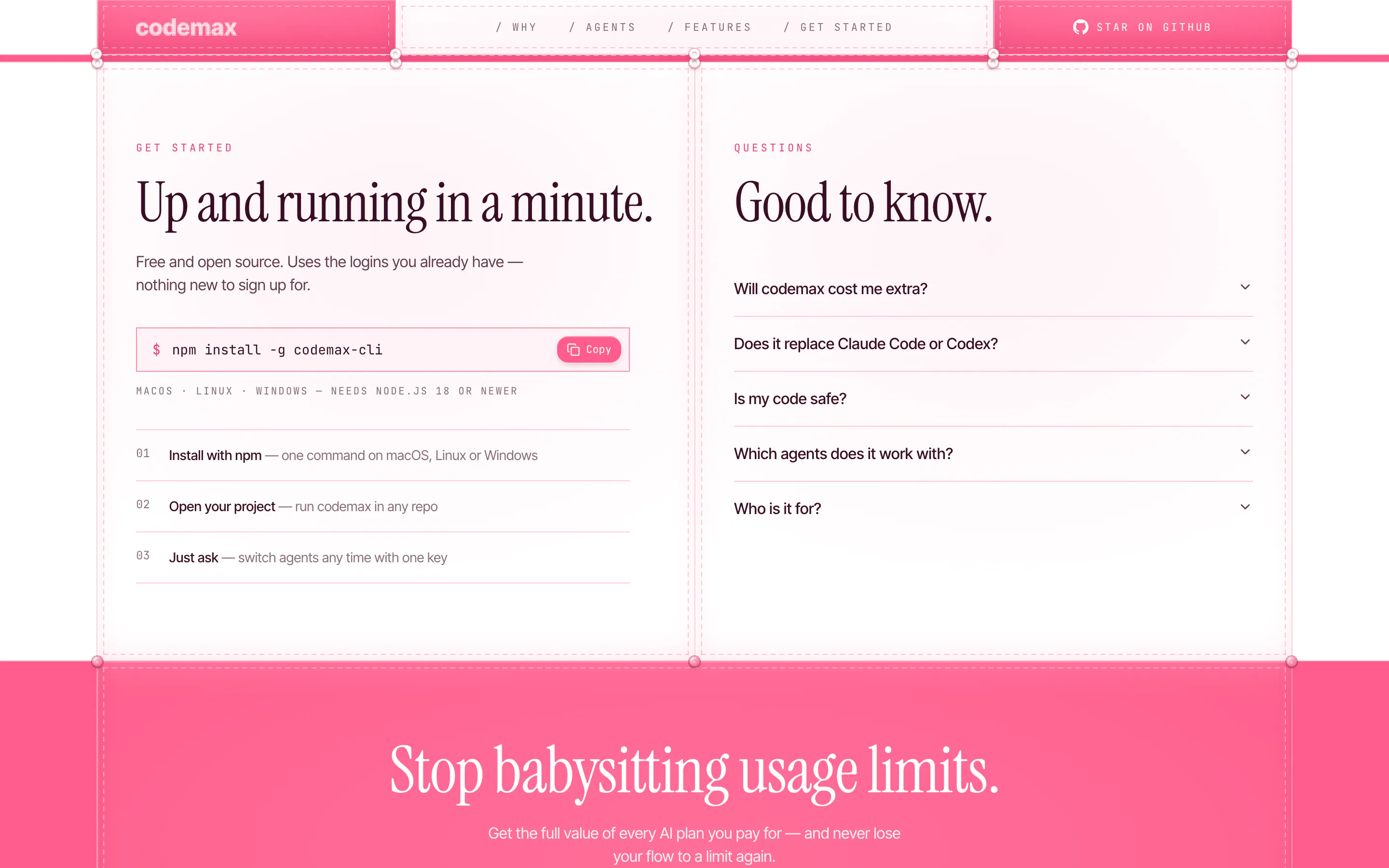Open the 'Is my code safe?' question

[993, 399]
